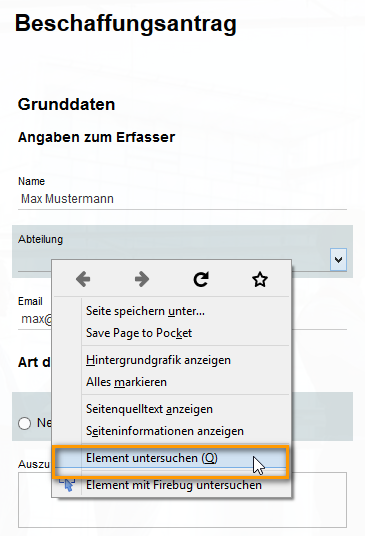This screenshot has width=365, height=536.
Task: Open 'Seiteninformationen anzeigen'
Action: (165, 431)
